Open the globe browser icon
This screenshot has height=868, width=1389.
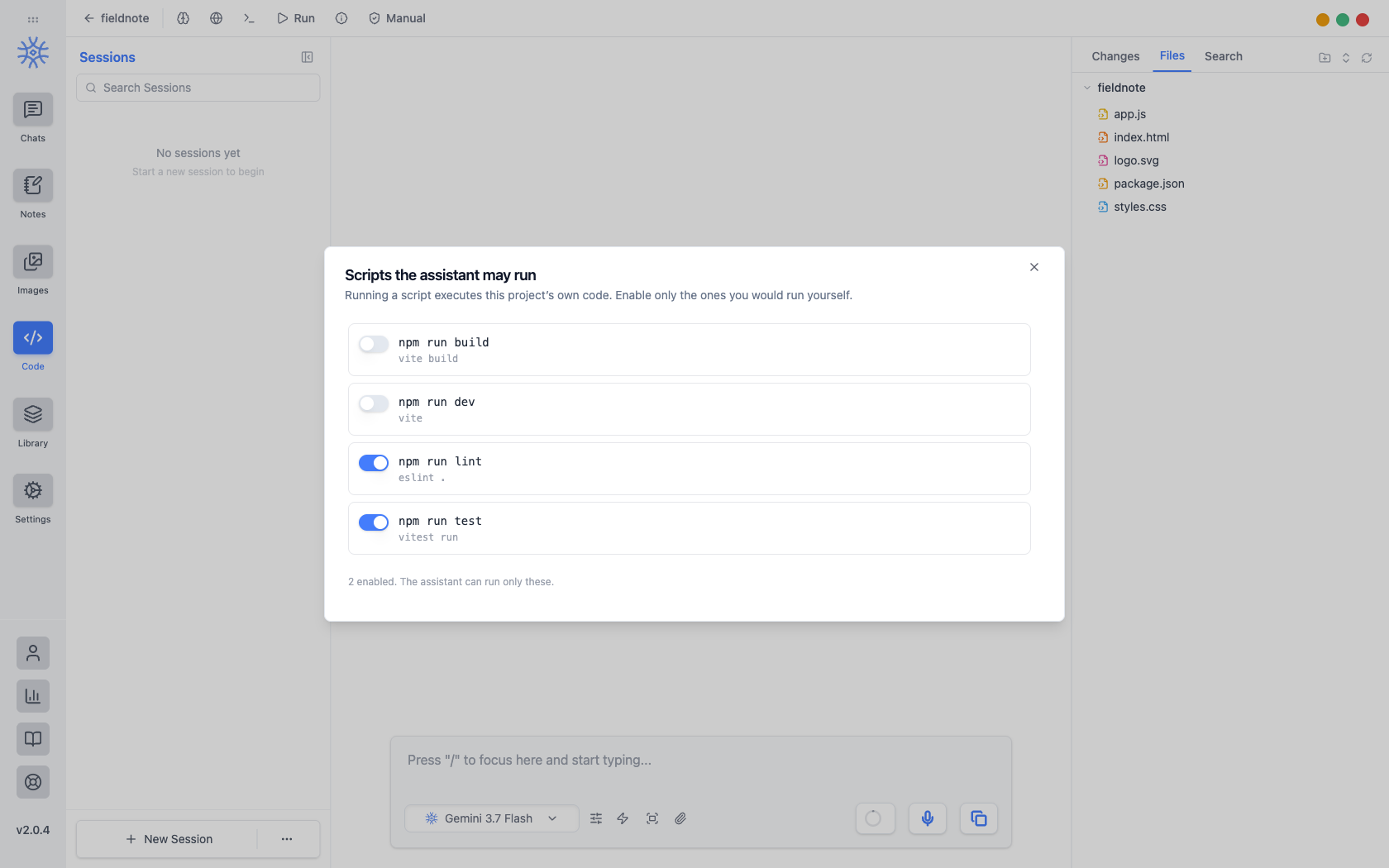point(217,18)
